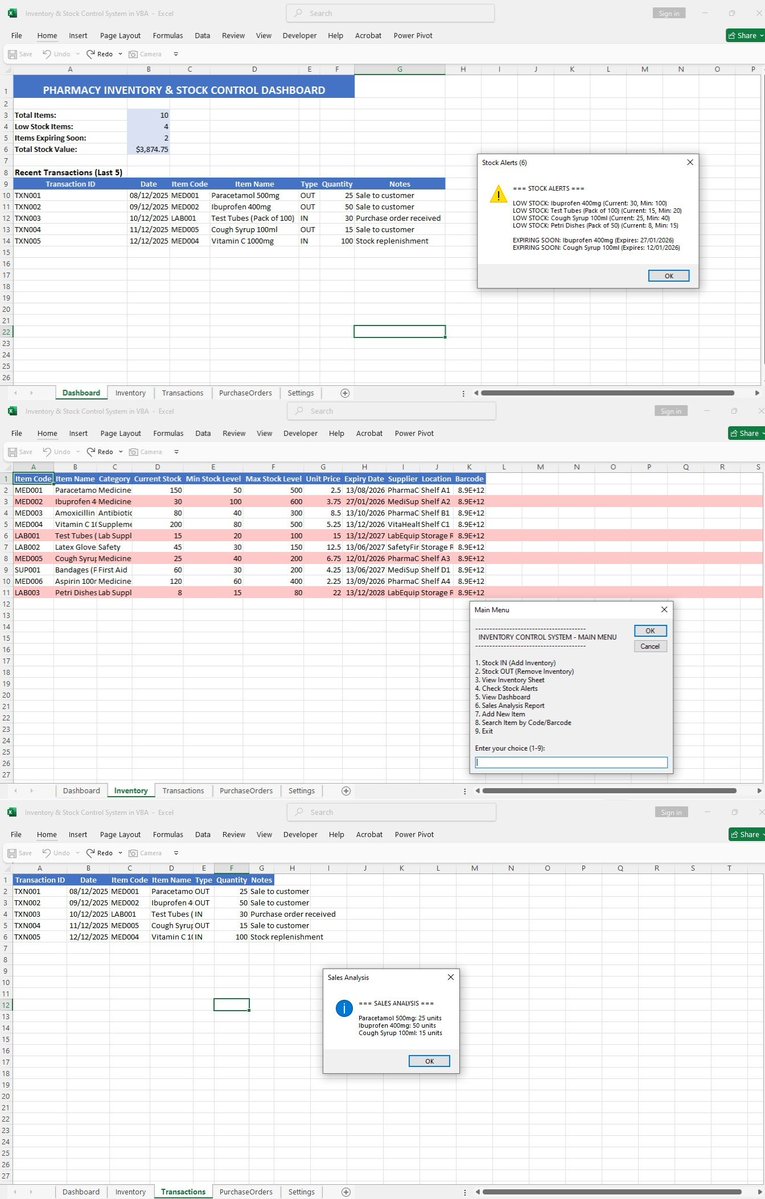Add new sheet in the Transactions window
This screenshot has width=765, height=1199.
(x=346, y=1191)
